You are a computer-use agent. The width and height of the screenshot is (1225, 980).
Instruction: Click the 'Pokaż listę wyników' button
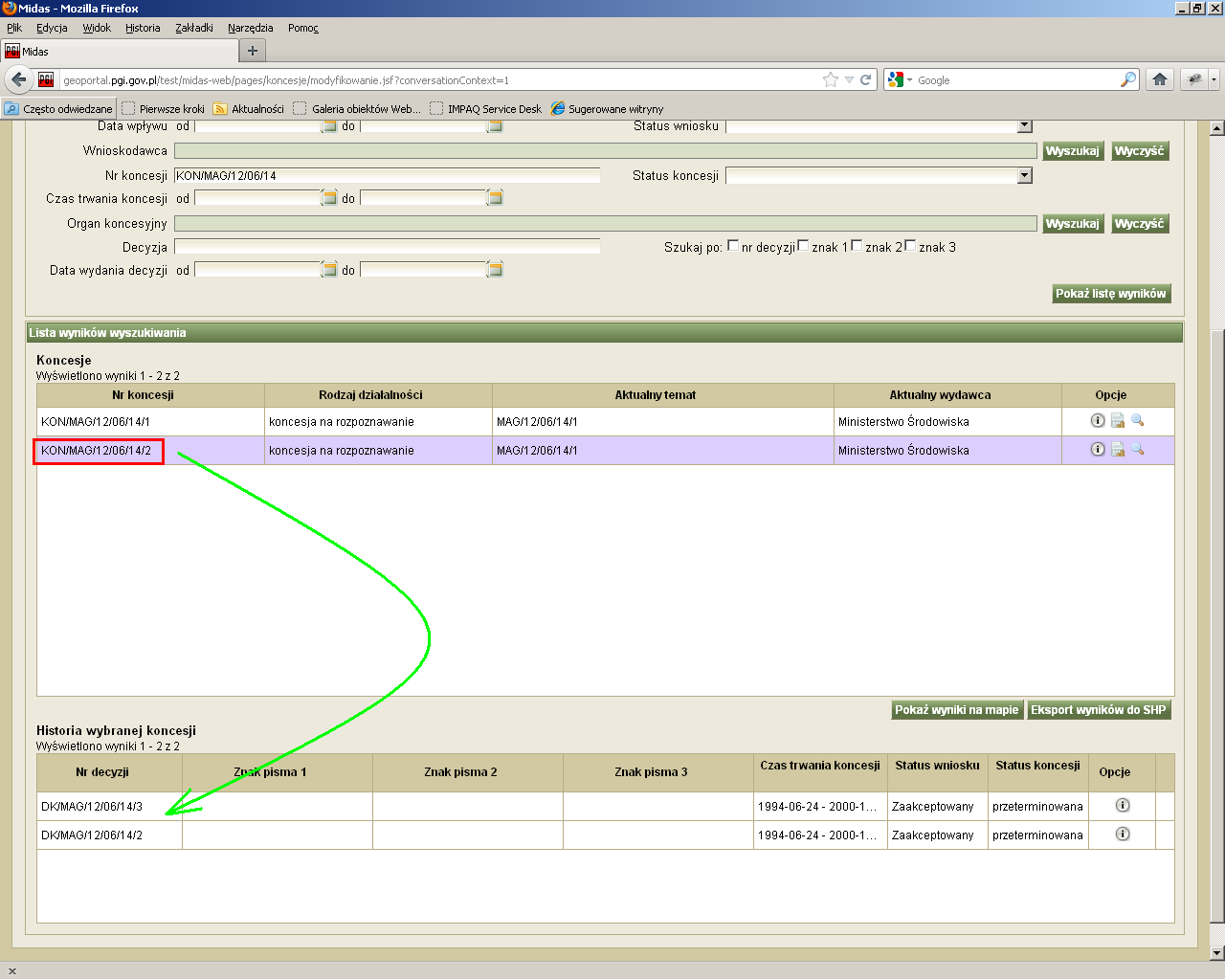[1111, 294]
